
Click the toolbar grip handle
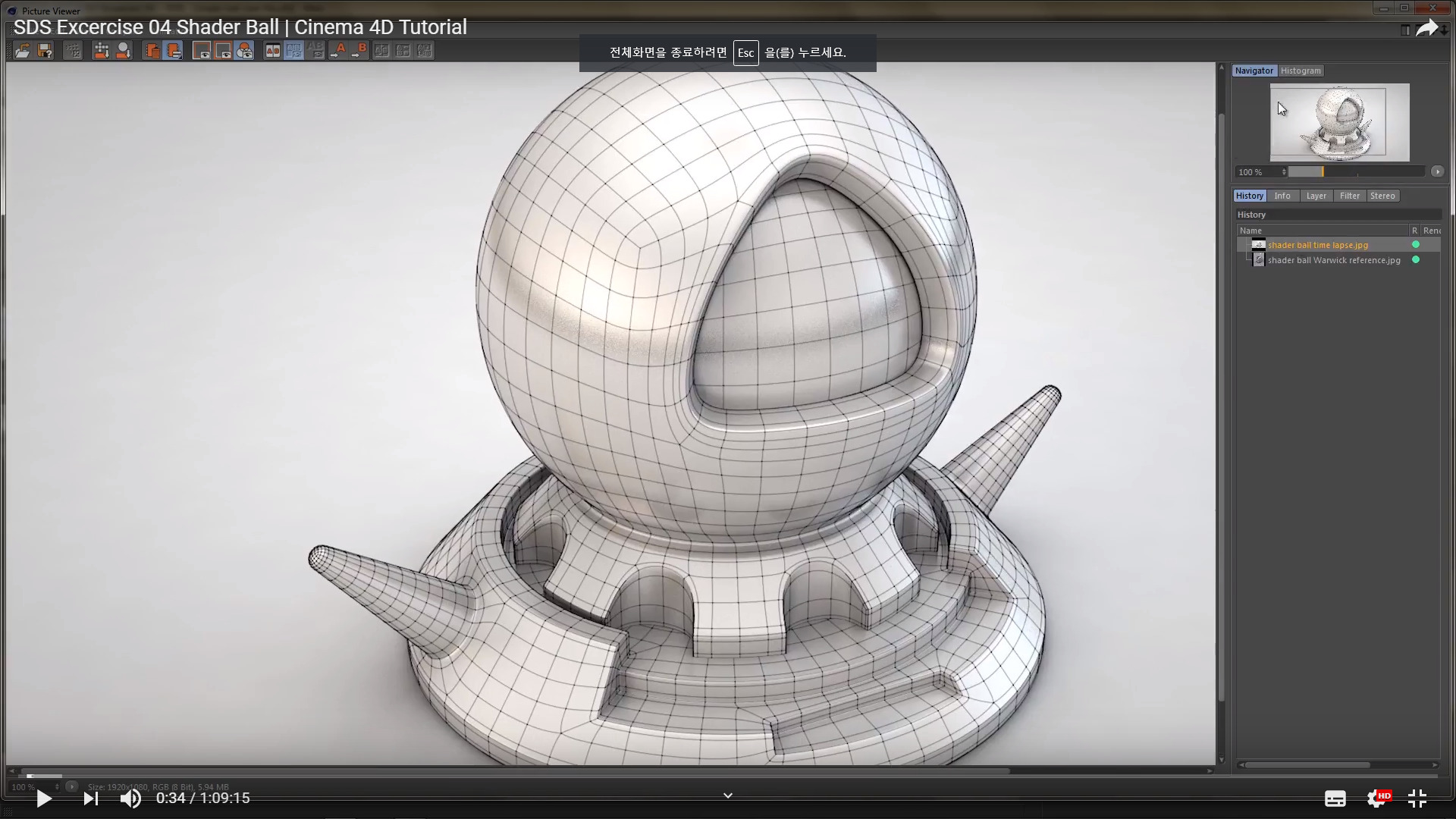(10, 51)
